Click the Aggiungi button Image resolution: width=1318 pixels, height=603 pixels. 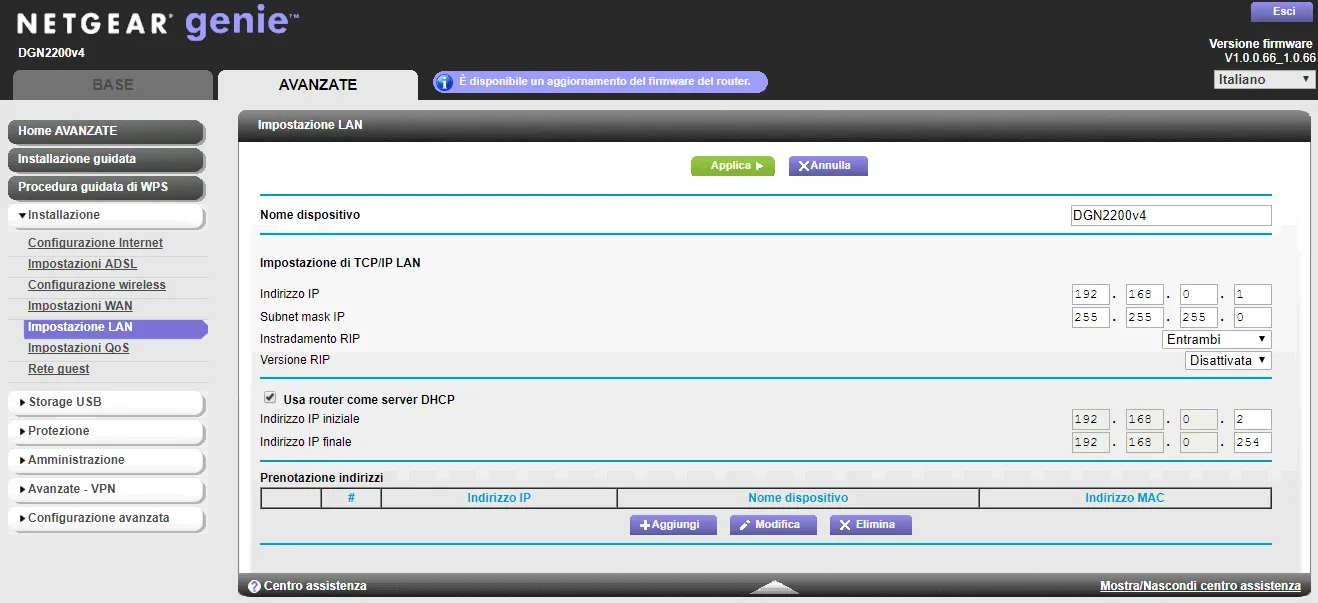tap(672, 525)
